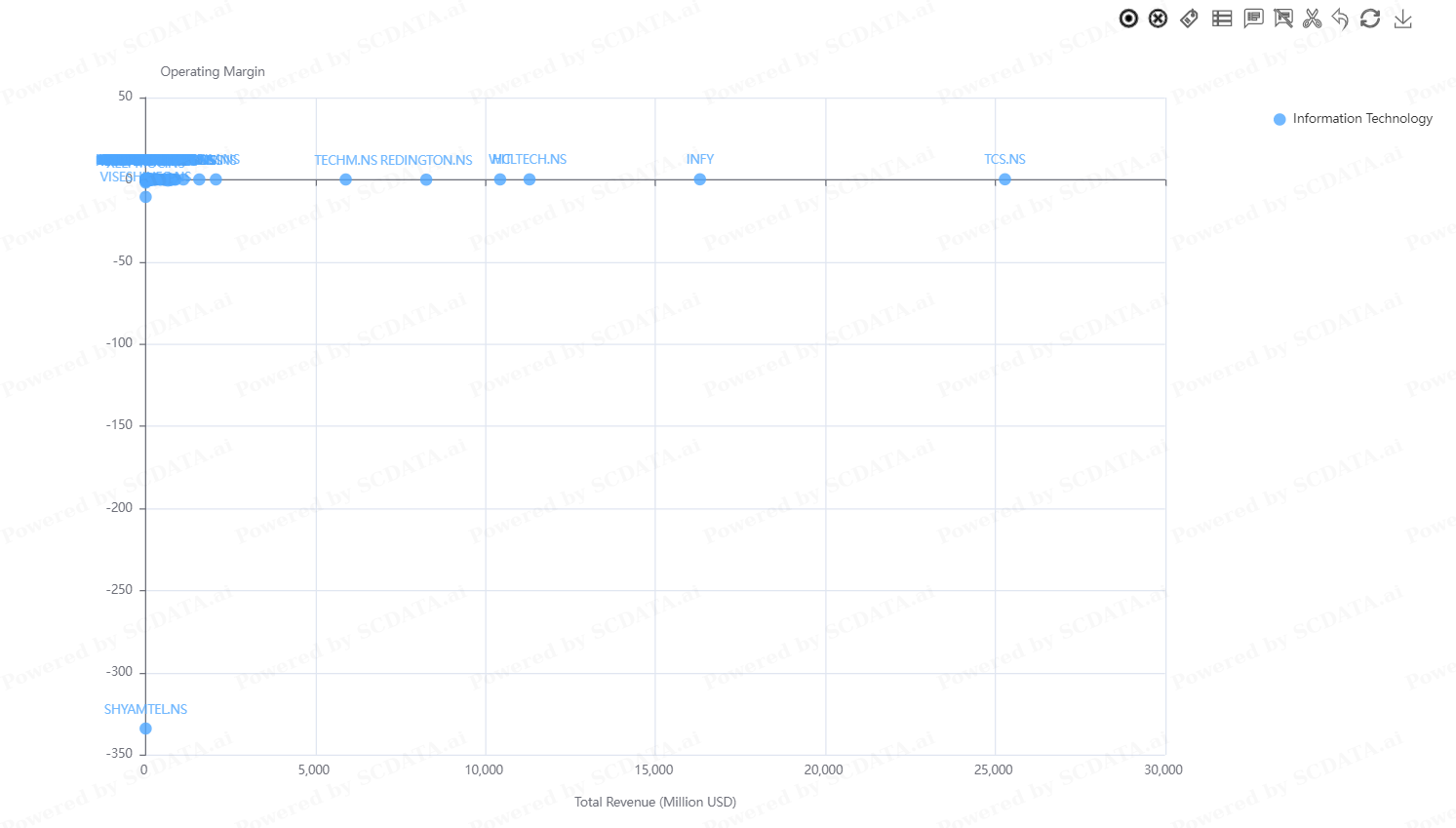The width and height of the screenshot is (1456, 828).
Task: Download the chart as image
Action: tap(1402, 19)
